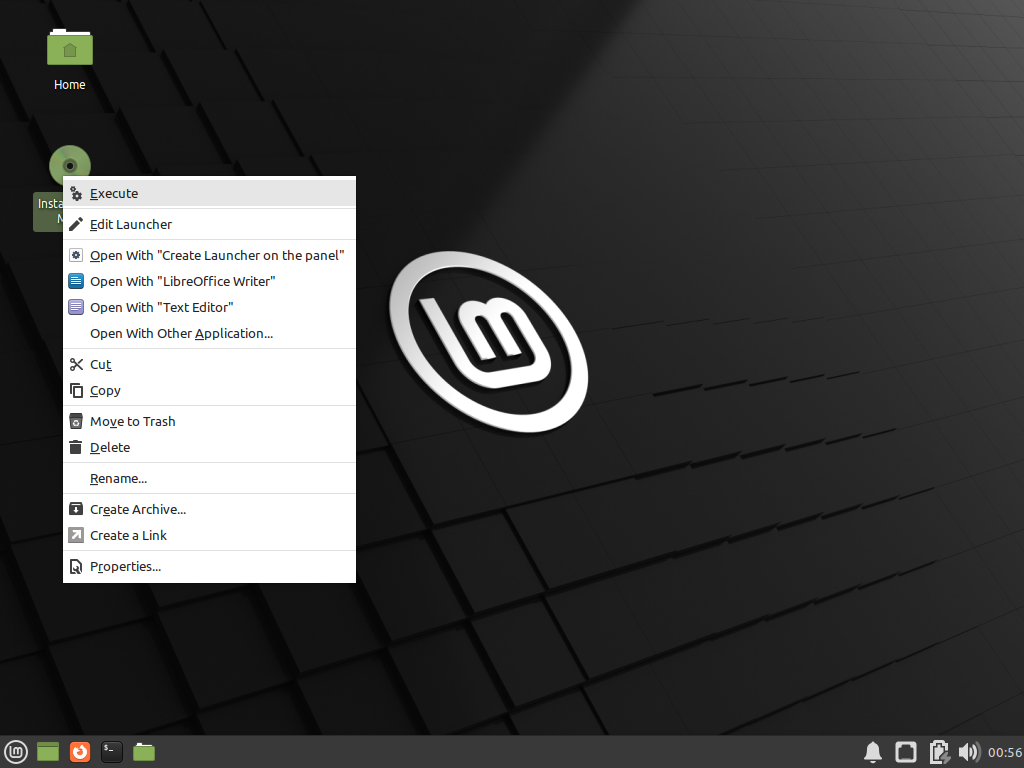The image size is (1024, 768).
Task: Select Open With "LibreOffice Writer"
Action: [209, 281]
